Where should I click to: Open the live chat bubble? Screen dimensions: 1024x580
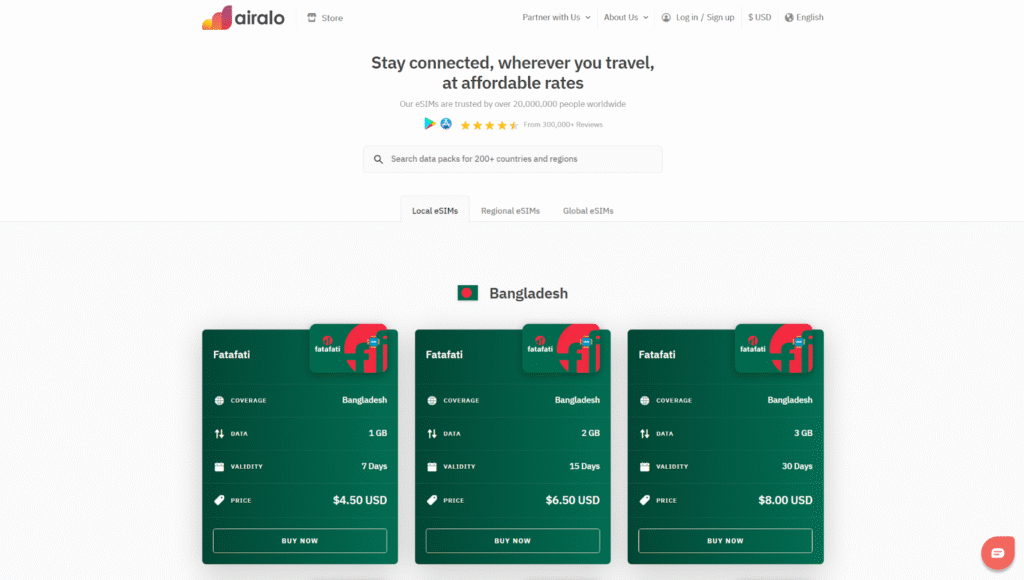click(x=997, y=553)
